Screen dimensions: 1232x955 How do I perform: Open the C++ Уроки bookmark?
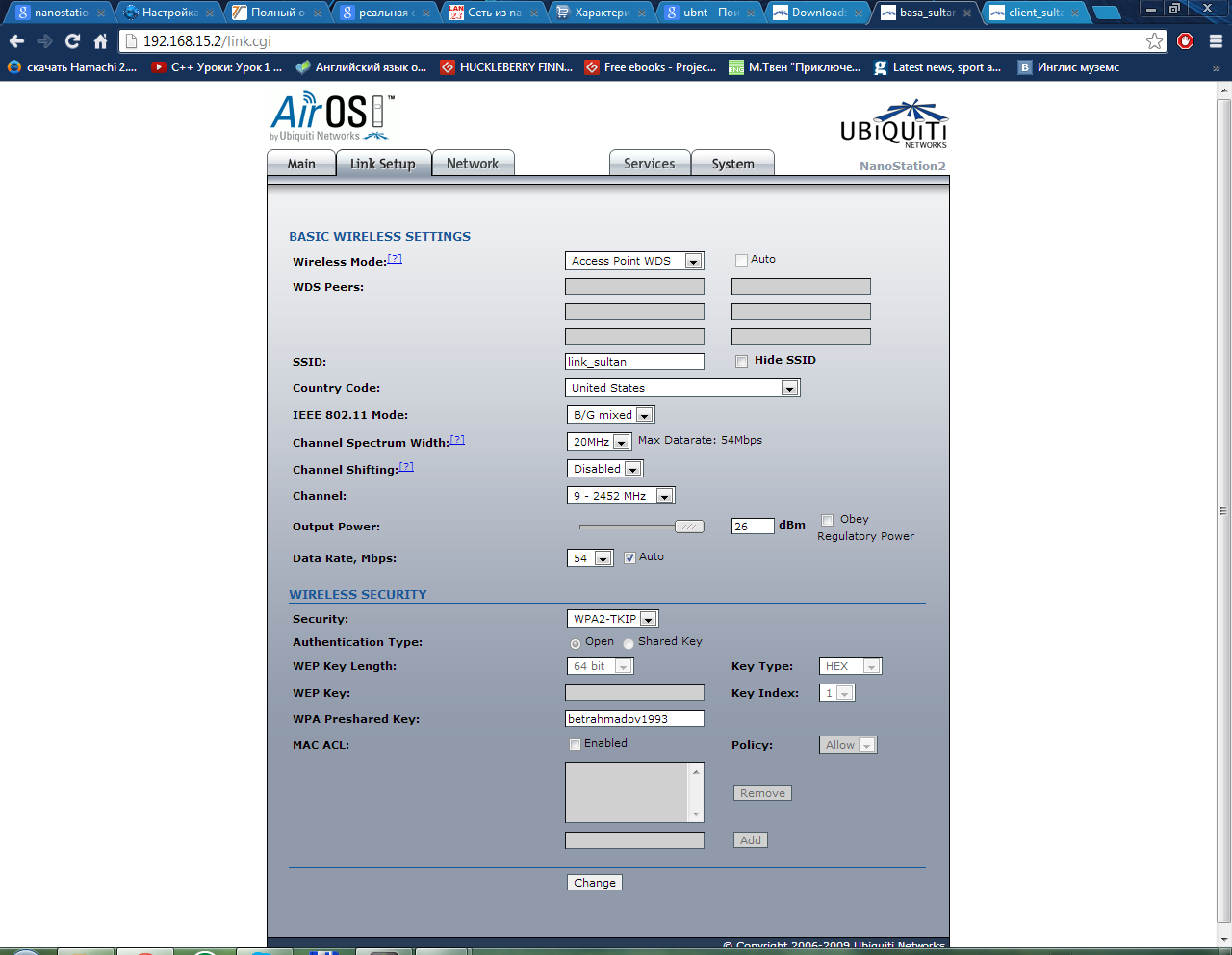217,67
